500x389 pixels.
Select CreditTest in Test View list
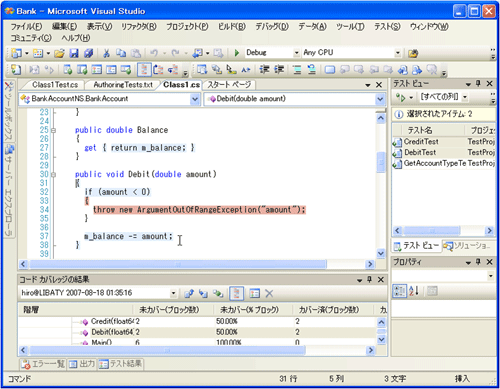tap(443, 142)
